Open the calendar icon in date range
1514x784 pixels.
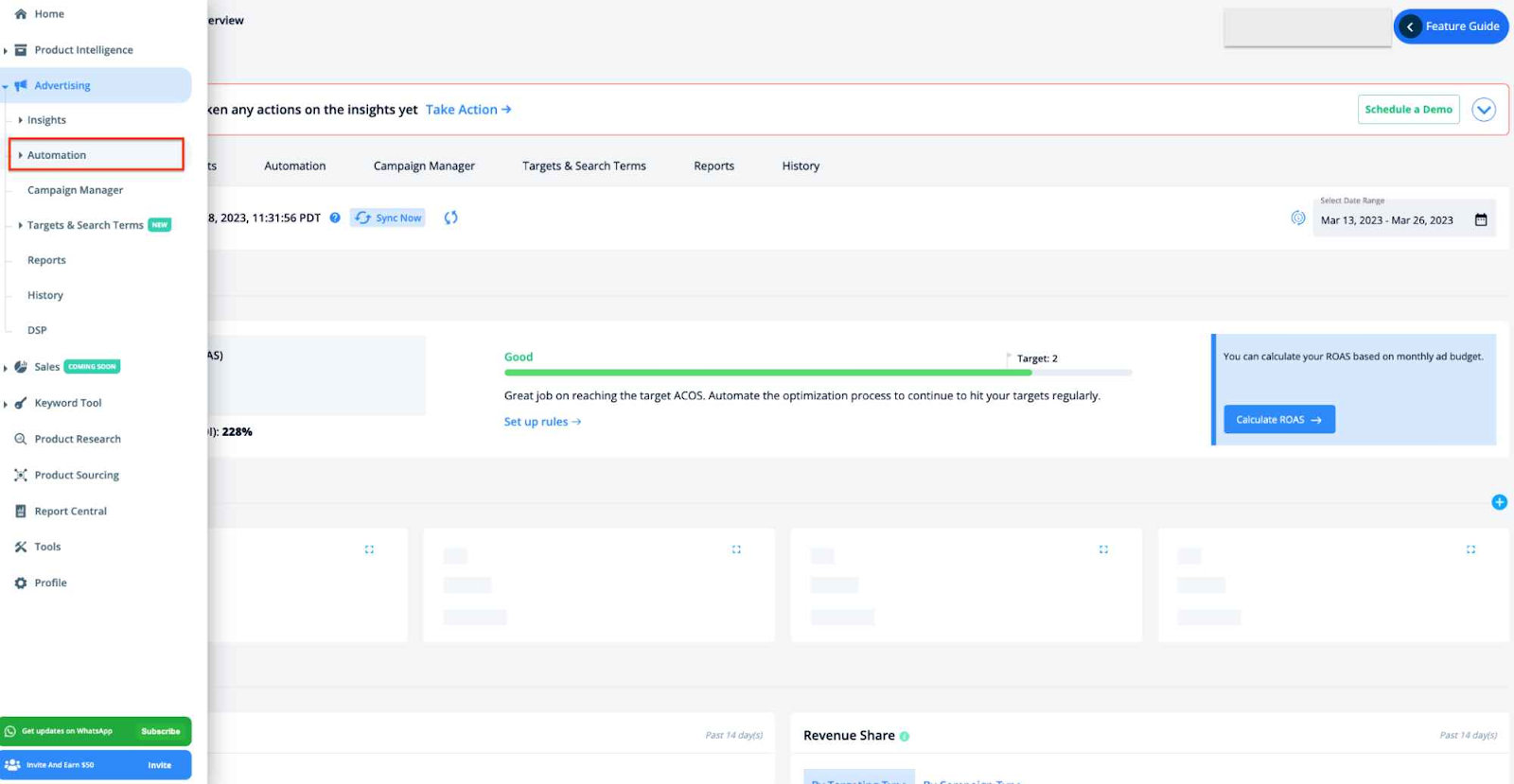coord(1481,220)
